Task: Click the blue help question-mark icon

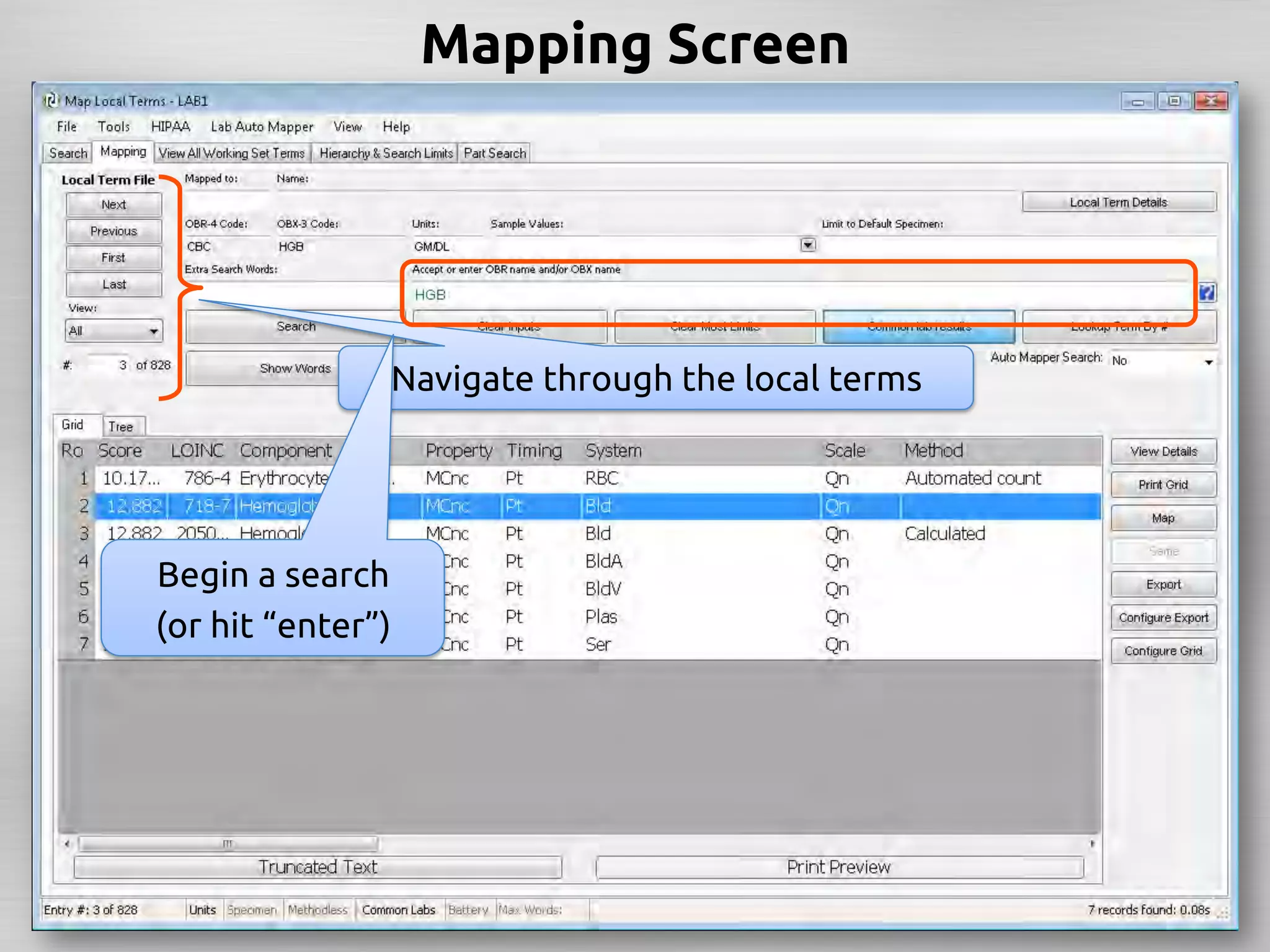Action: [x=1207, y=293]
